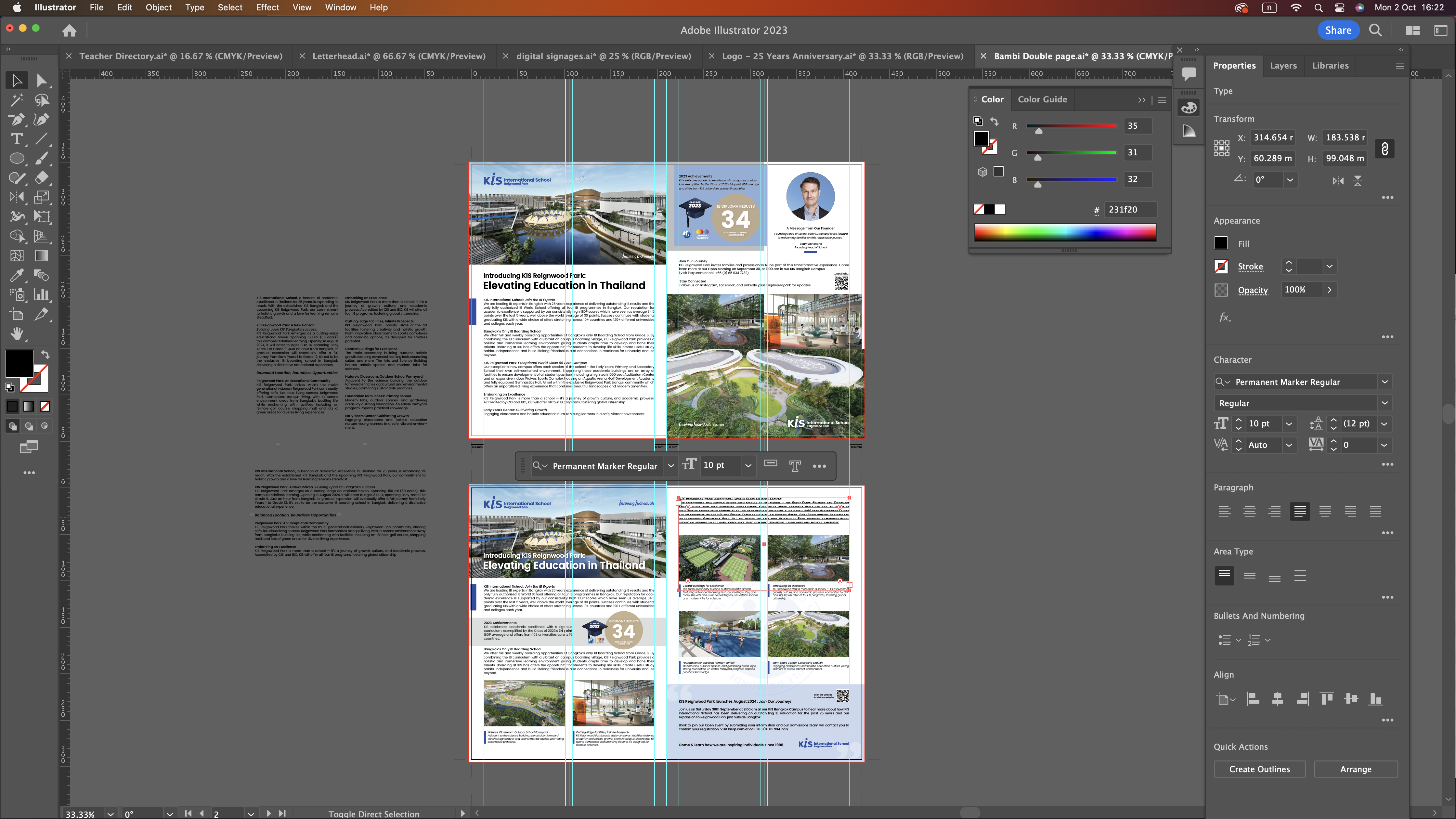1456x819 pixels.
Task: Select the Reflect tool
Action: (x=17, y=197)
